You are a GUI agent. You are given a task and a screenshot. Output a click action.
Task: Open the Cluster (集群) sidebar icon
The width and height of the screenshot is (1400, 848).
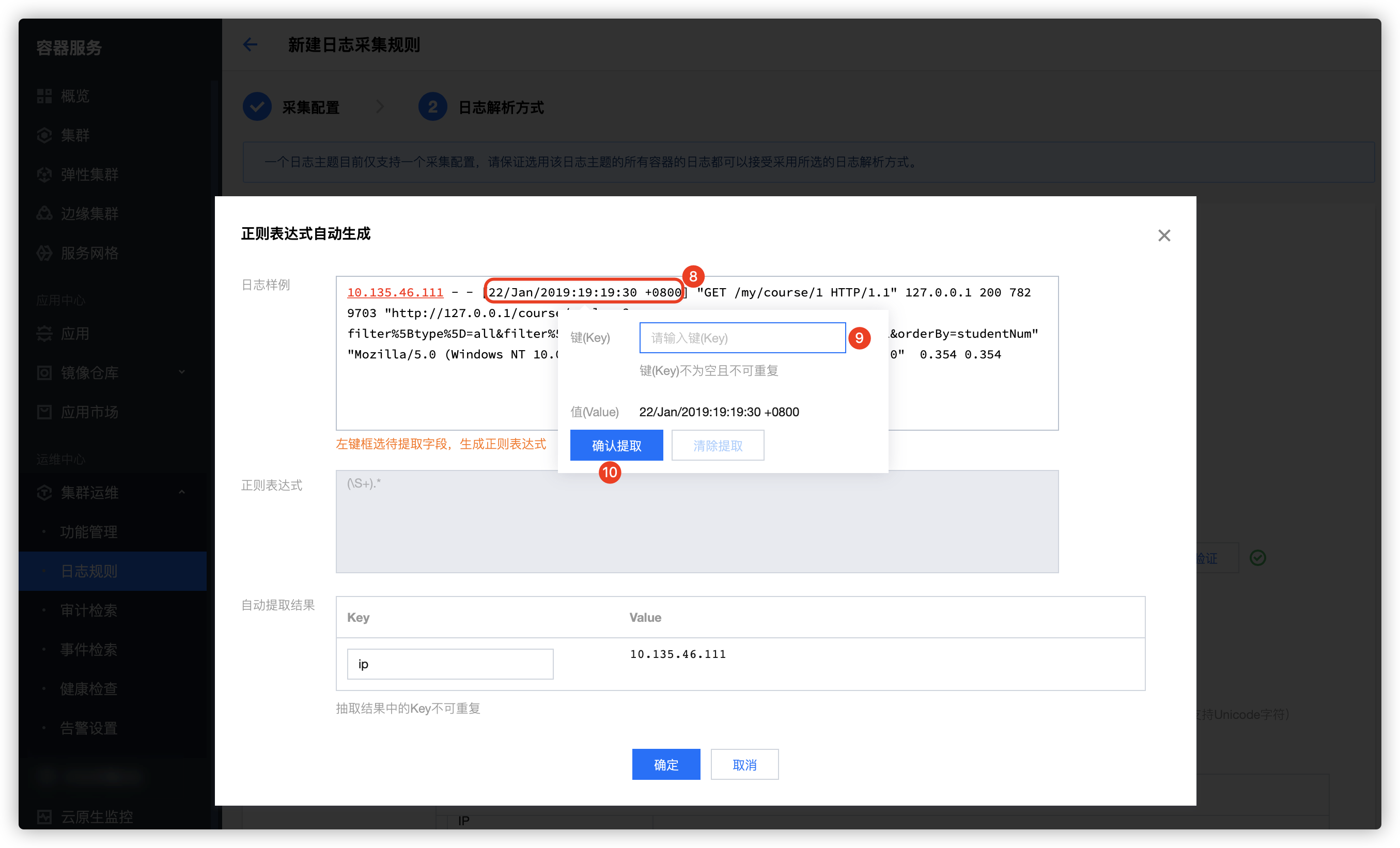44,135
